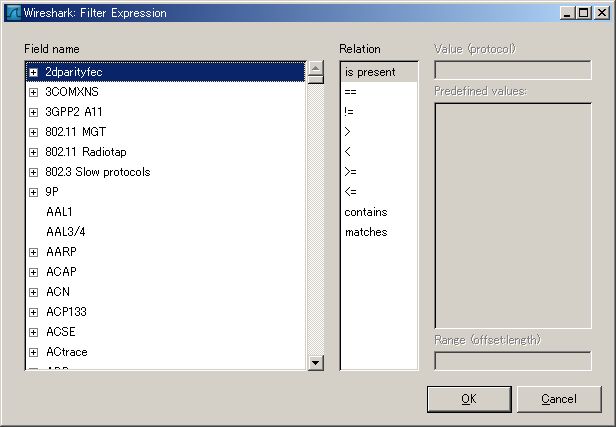Screen dimensions: 616x427
Task: Select the 9P field name
Action: click(52, 192)
